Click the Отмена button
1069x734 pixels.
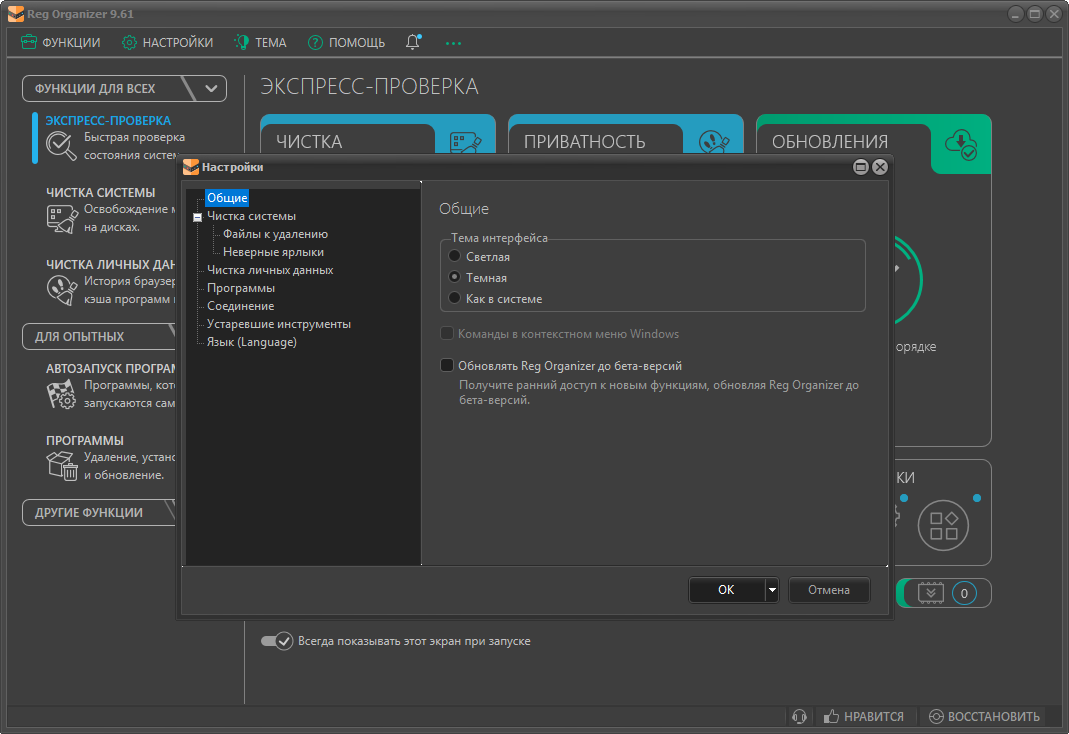pyautogui.click(x=829, y=590)
